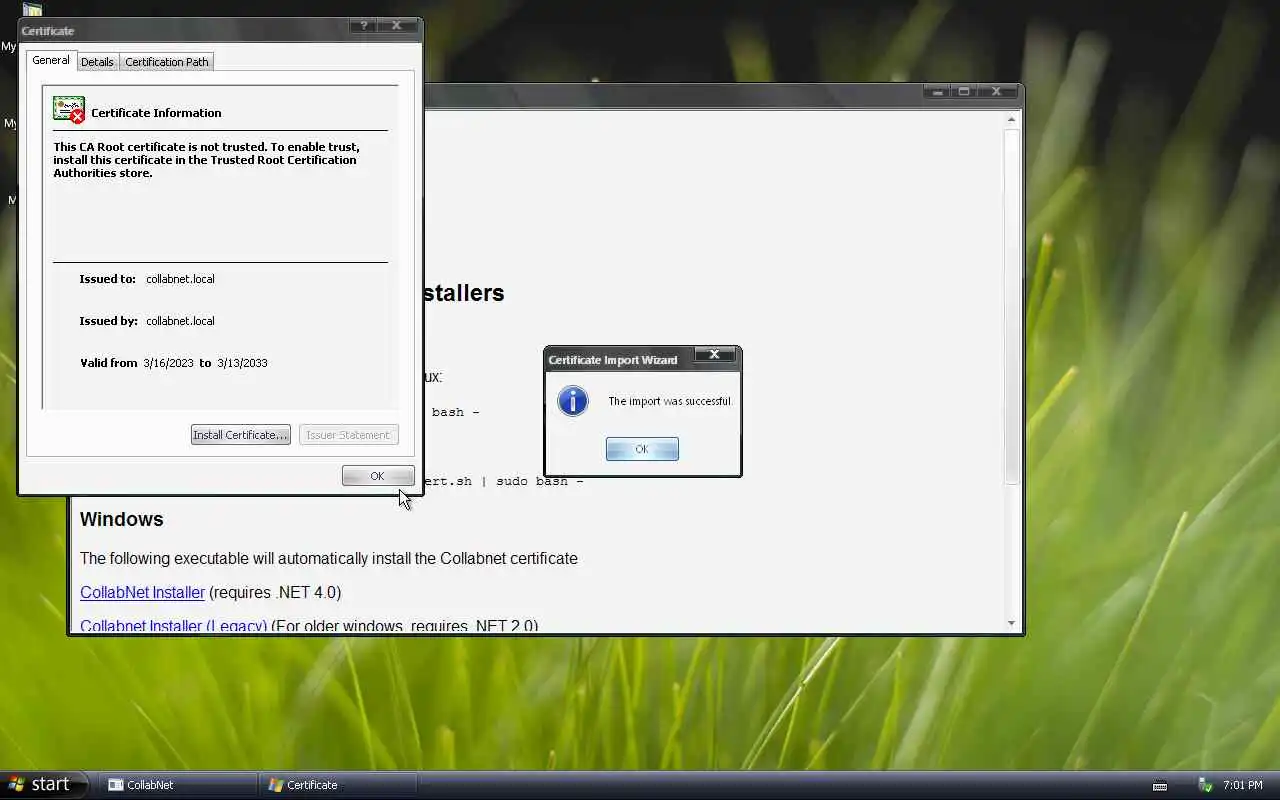Confirm Certificate window with OK
The width and height of the screenshot is (1280, 800).
tap(377, 476)
